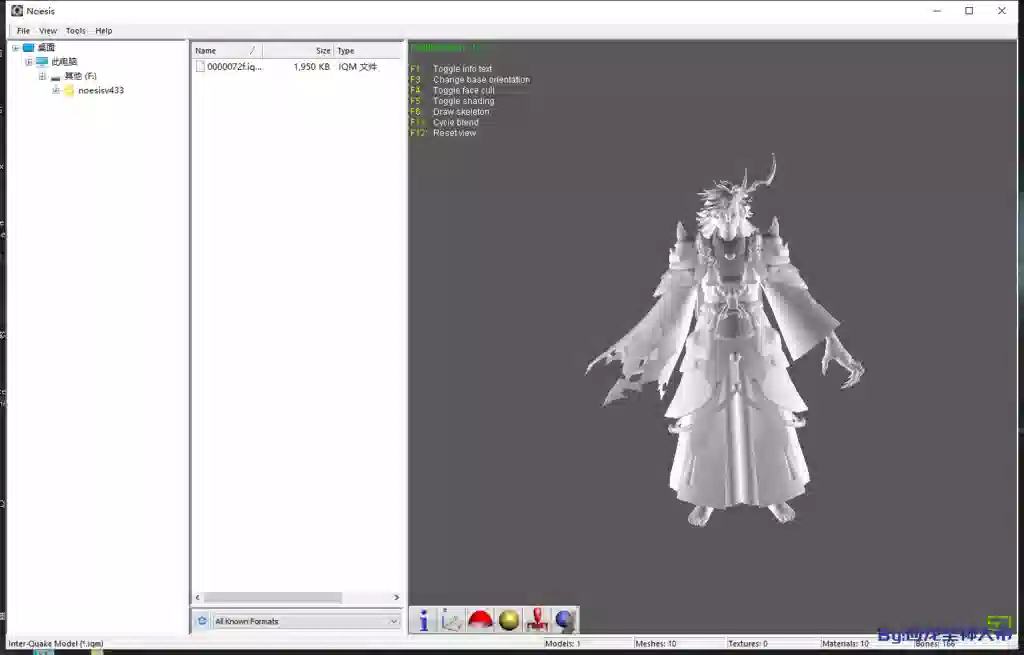Click the red joystick icon in the viewer toolbar

537,620
